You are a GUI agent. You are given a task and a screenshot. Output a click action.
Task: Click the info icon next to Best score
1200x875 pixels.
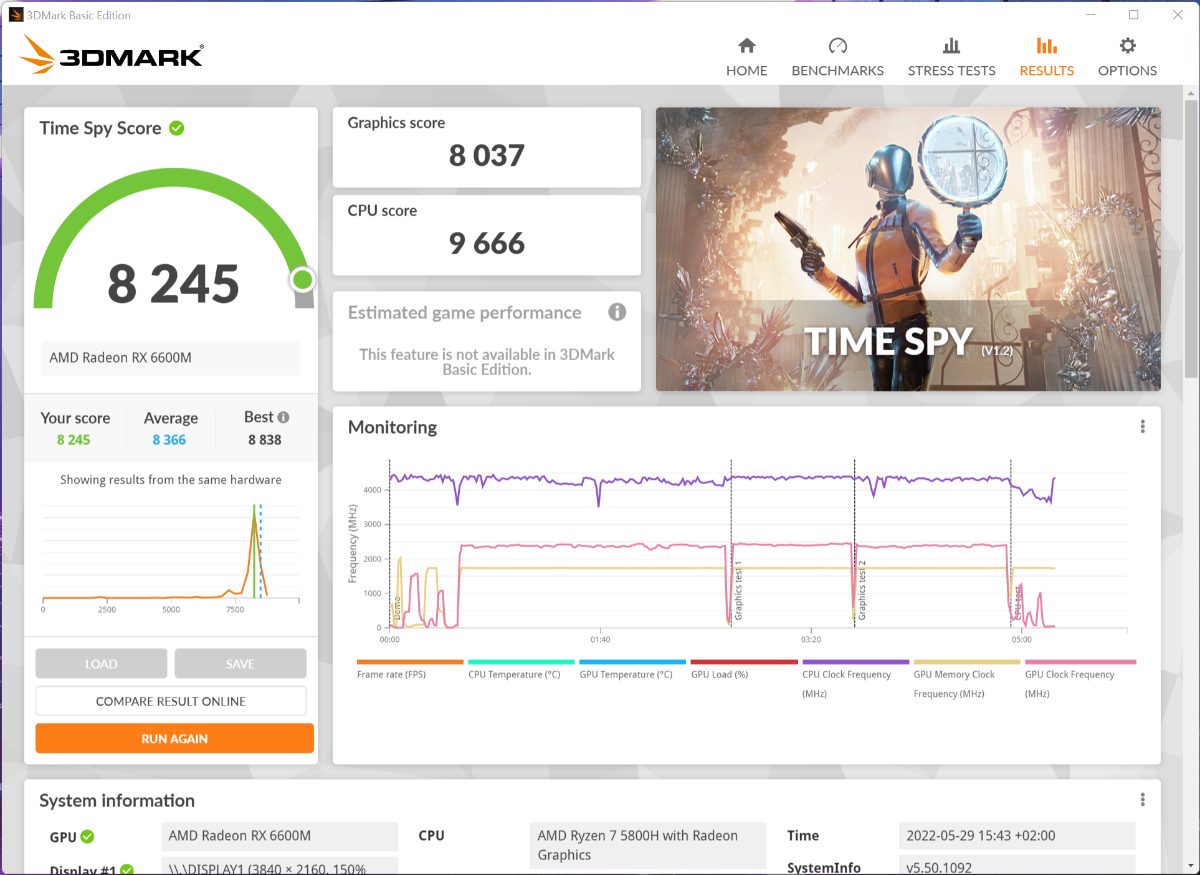coord(283,418)
